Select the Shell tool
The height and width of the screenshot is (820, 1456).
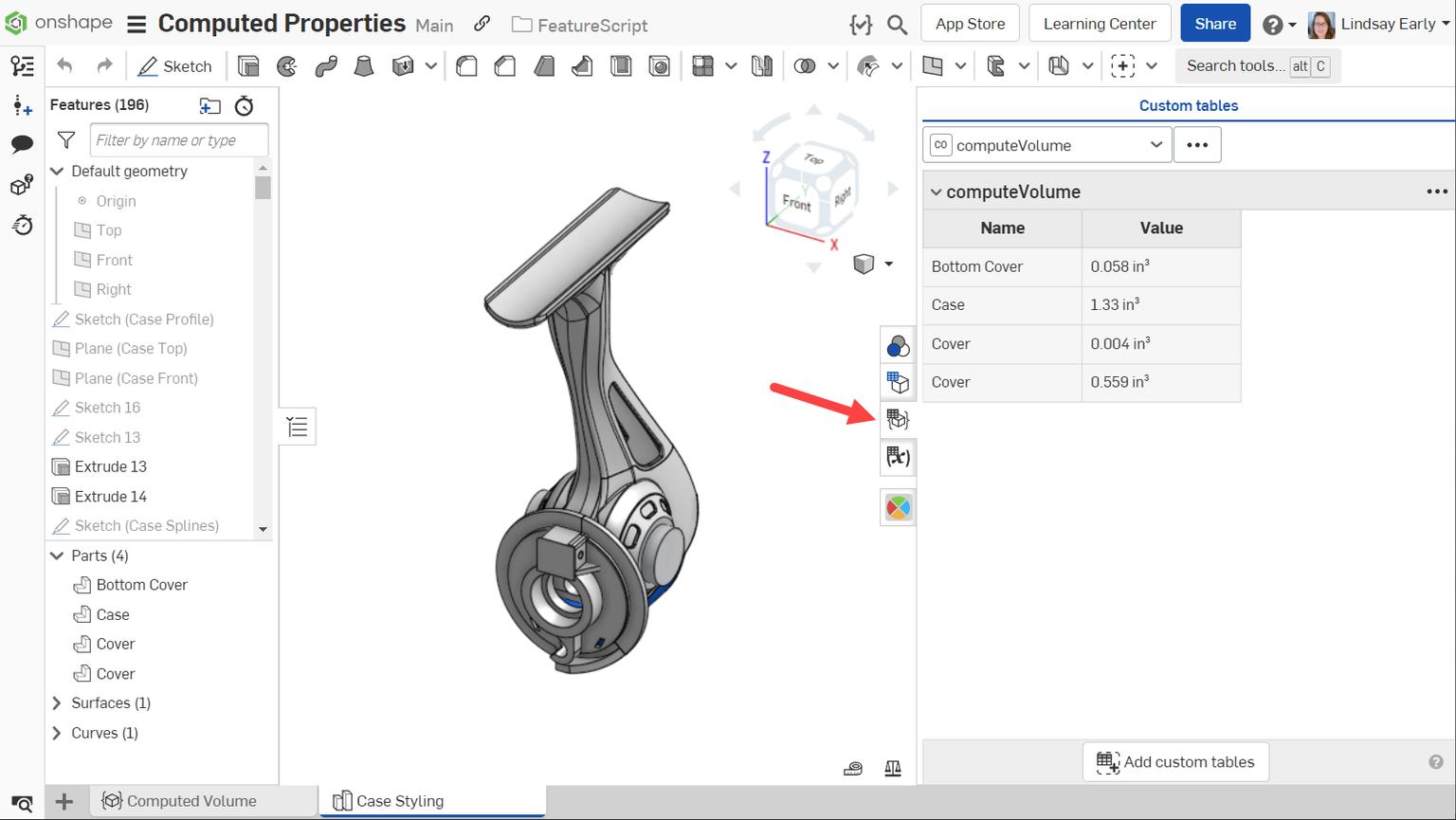pyautogui.click(x=621, y=65)
